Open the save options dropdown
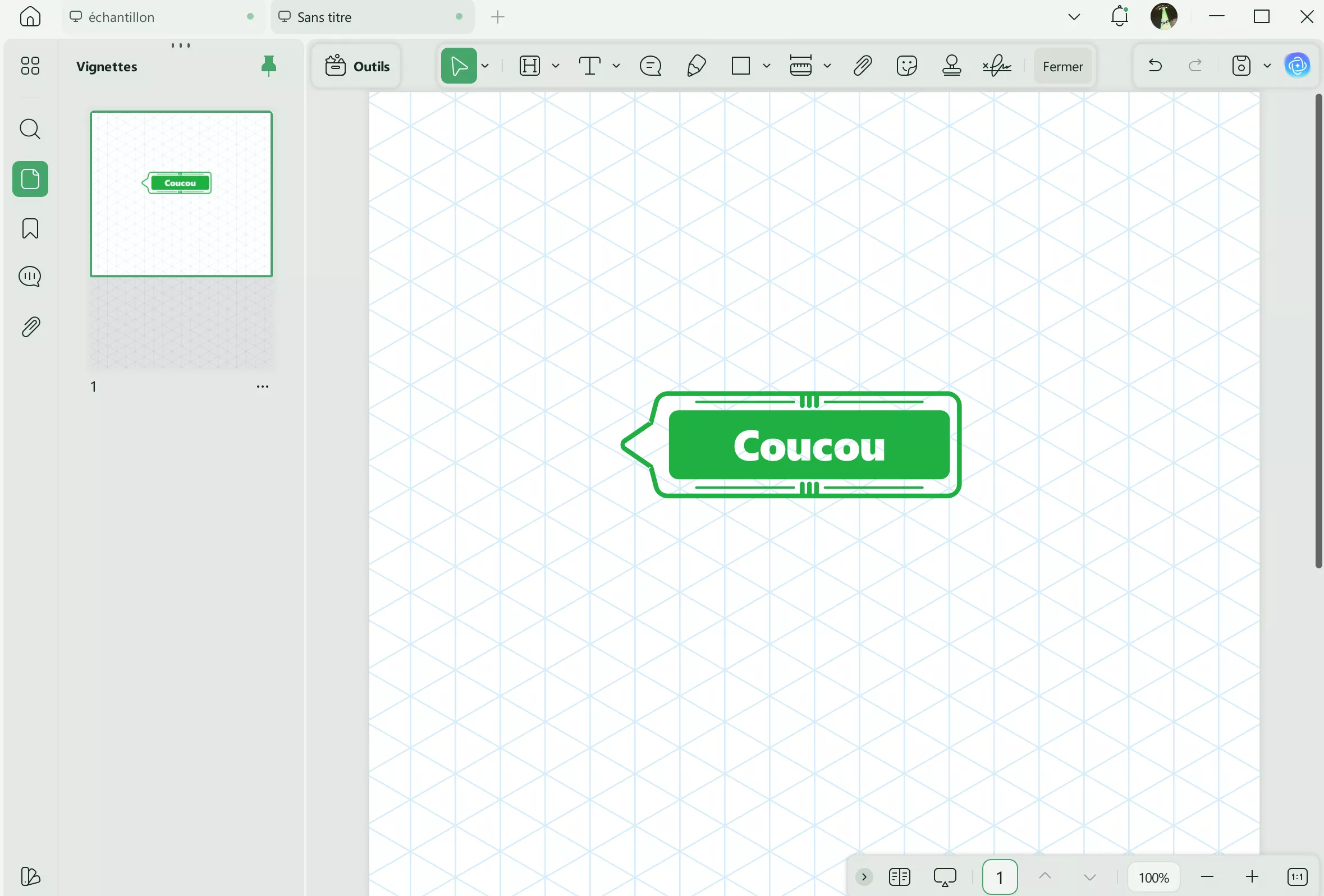 coord(1267,66)
